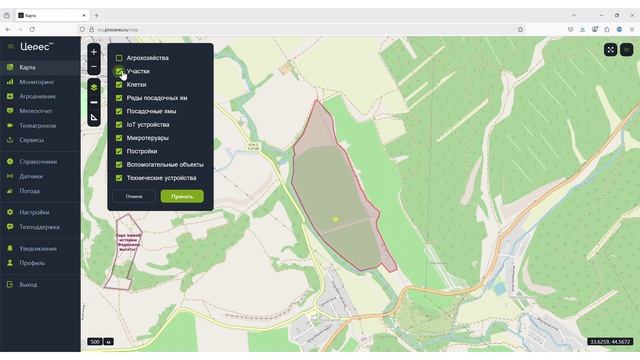
Task: Uncheck the Микротеруары layer
Action: pos(119,138)
